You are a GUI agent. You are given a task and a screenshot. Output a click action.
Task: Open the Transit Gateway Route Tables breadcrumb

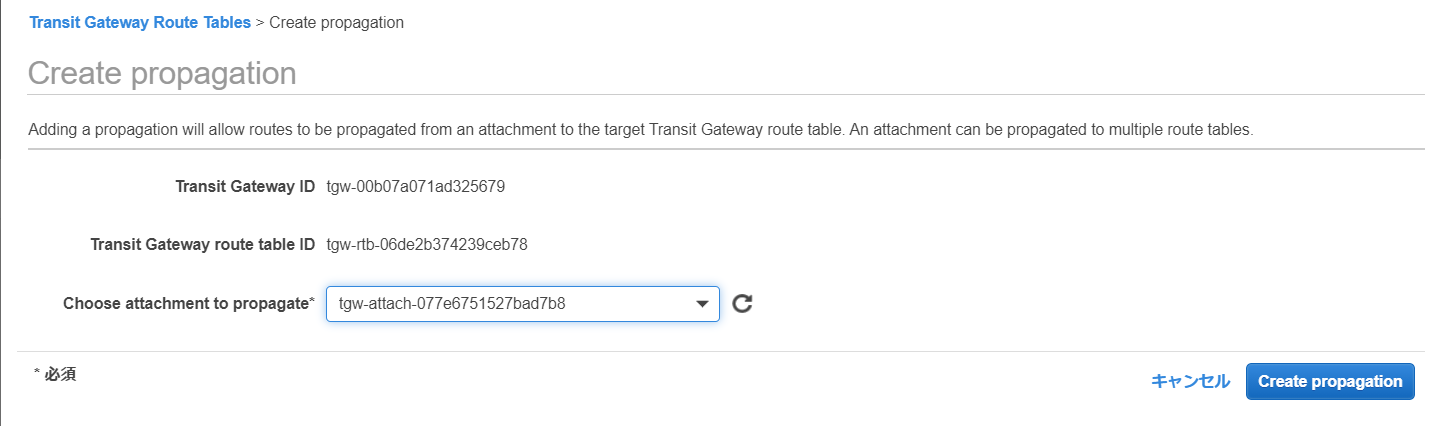click(x=140, y=22)
